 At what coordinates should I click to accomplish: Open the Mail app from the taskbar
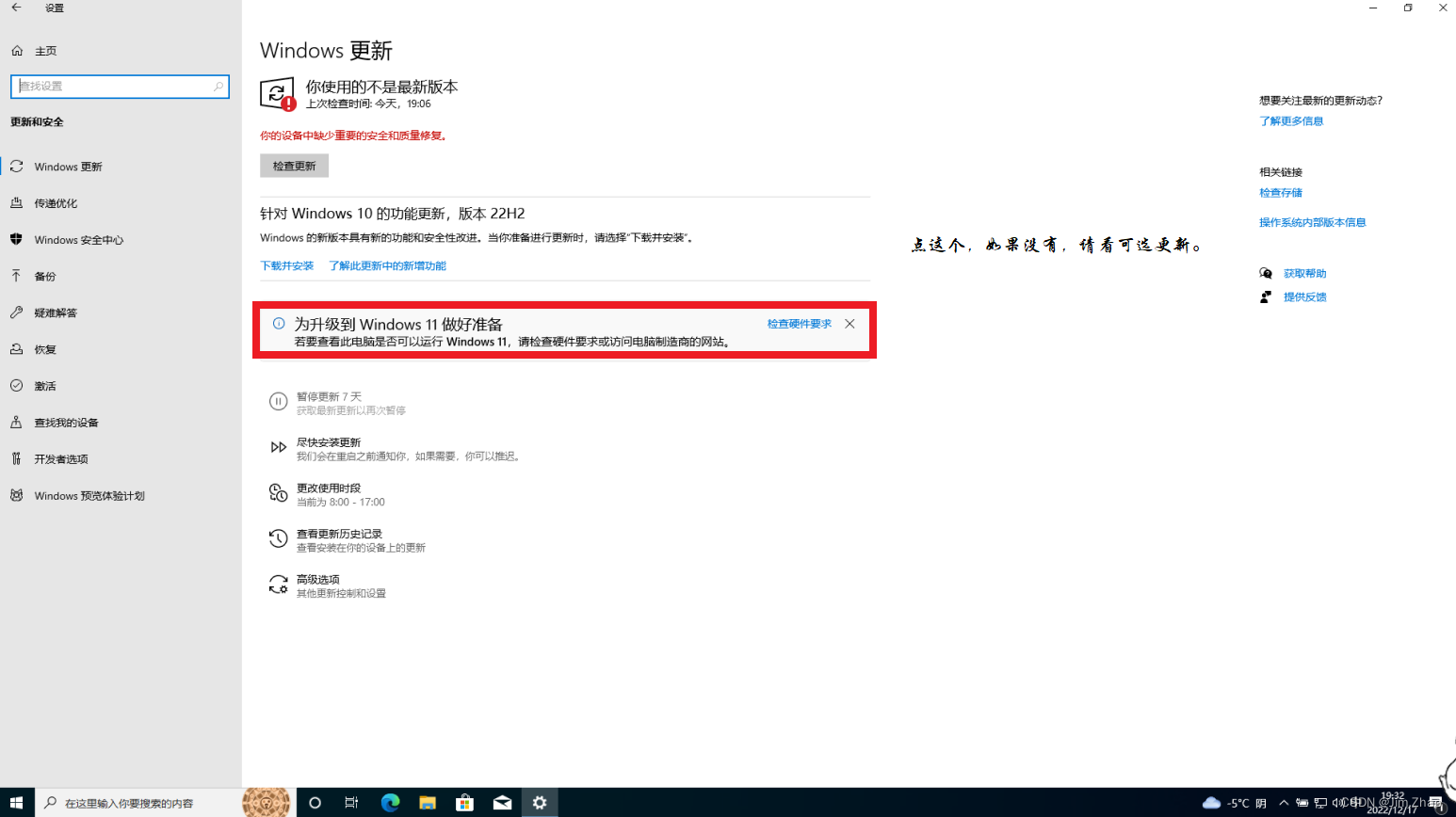pos(502,803)
